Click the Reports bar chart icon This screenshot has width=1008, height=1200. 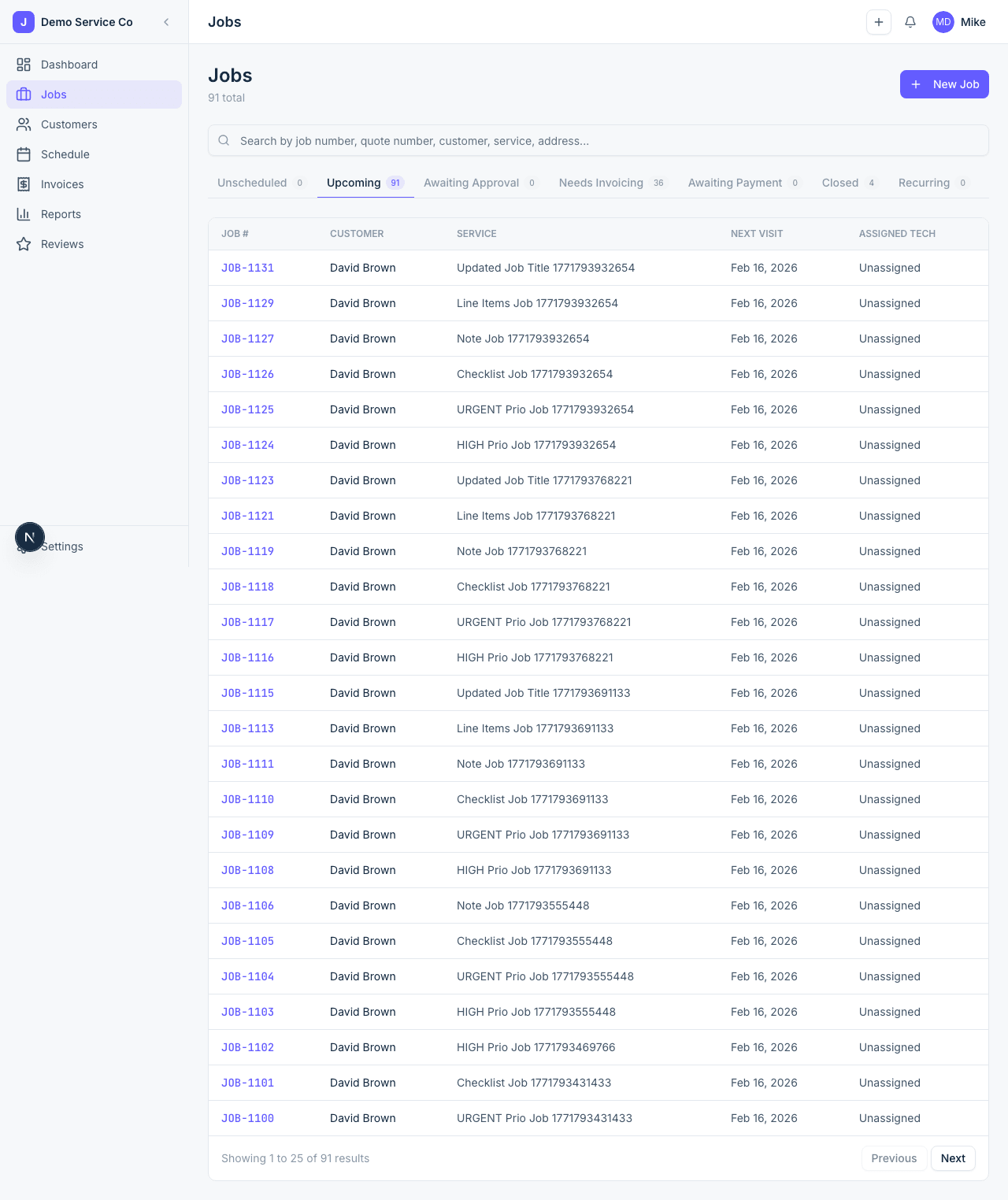(24, 214)
